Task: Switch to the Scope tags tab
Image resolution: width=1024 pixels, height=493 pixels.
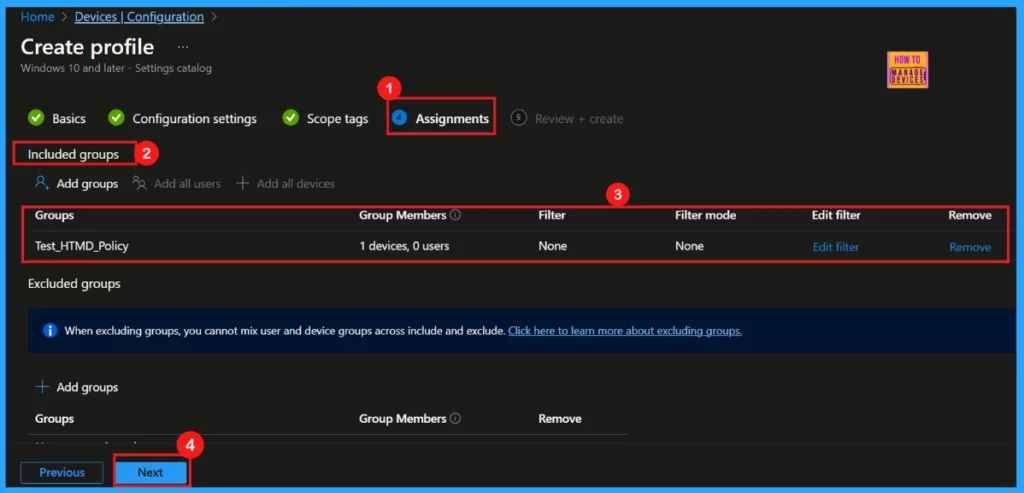Action: pos(338,119)
